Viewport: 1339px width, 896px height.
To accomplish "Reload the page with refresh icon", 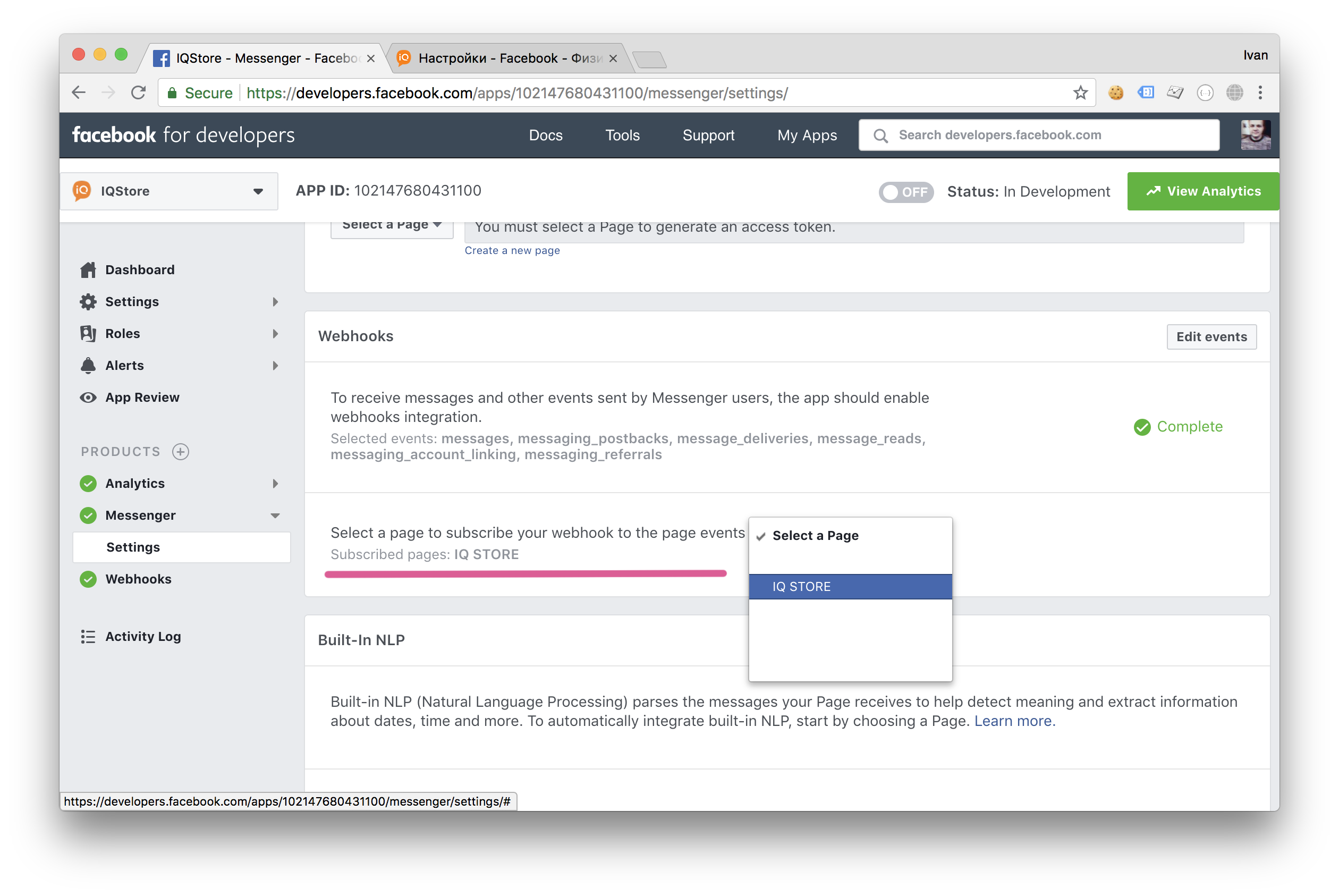I will [x=138, y=92].
